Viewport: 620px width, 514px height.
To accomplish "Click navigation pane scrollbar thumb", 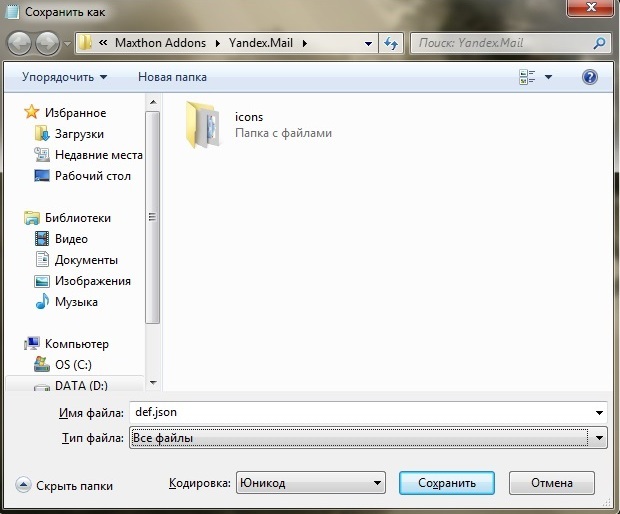I will pos(153,217).
